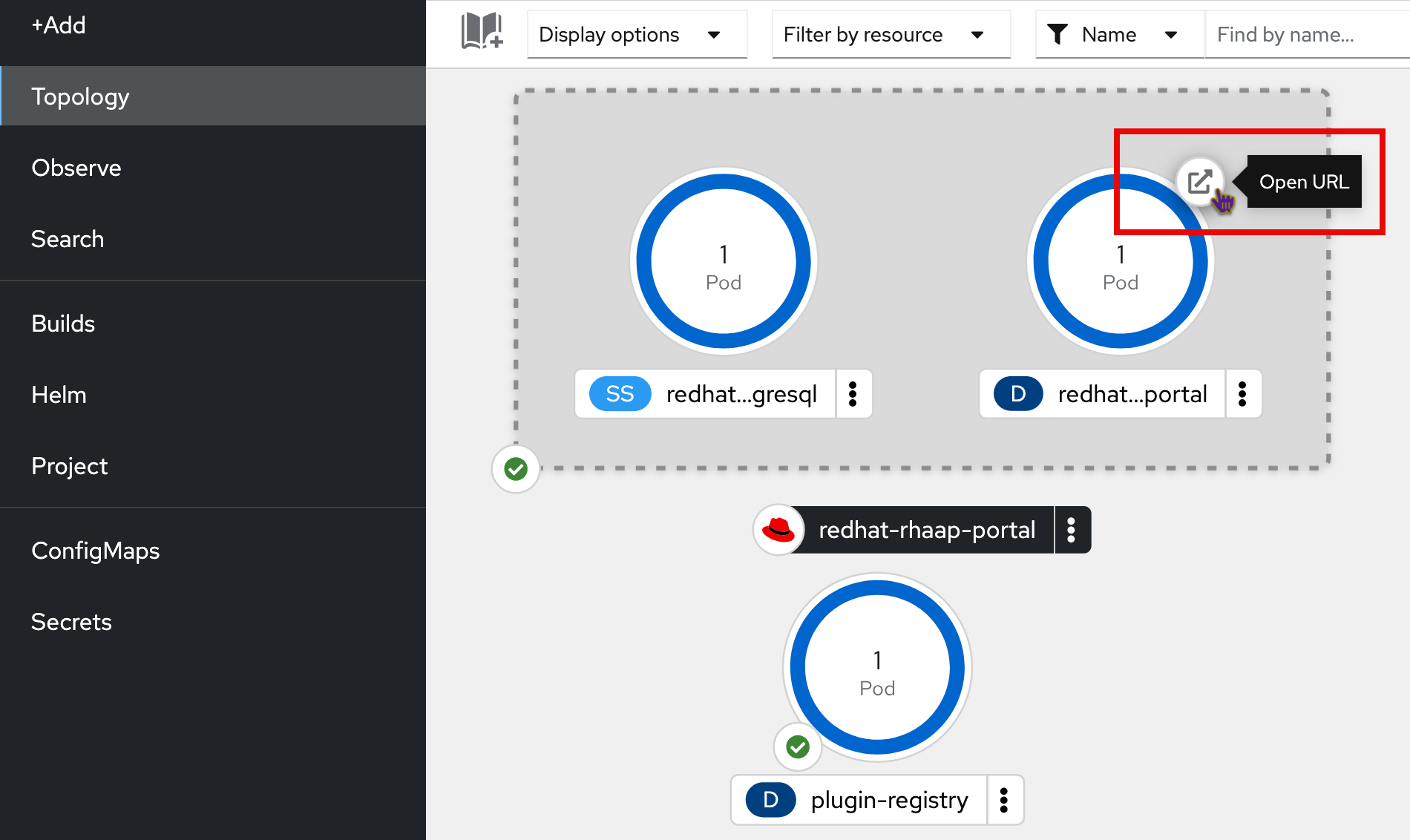Switch to the Observe section
The image size is (1410, 840).
coord(76,167)
